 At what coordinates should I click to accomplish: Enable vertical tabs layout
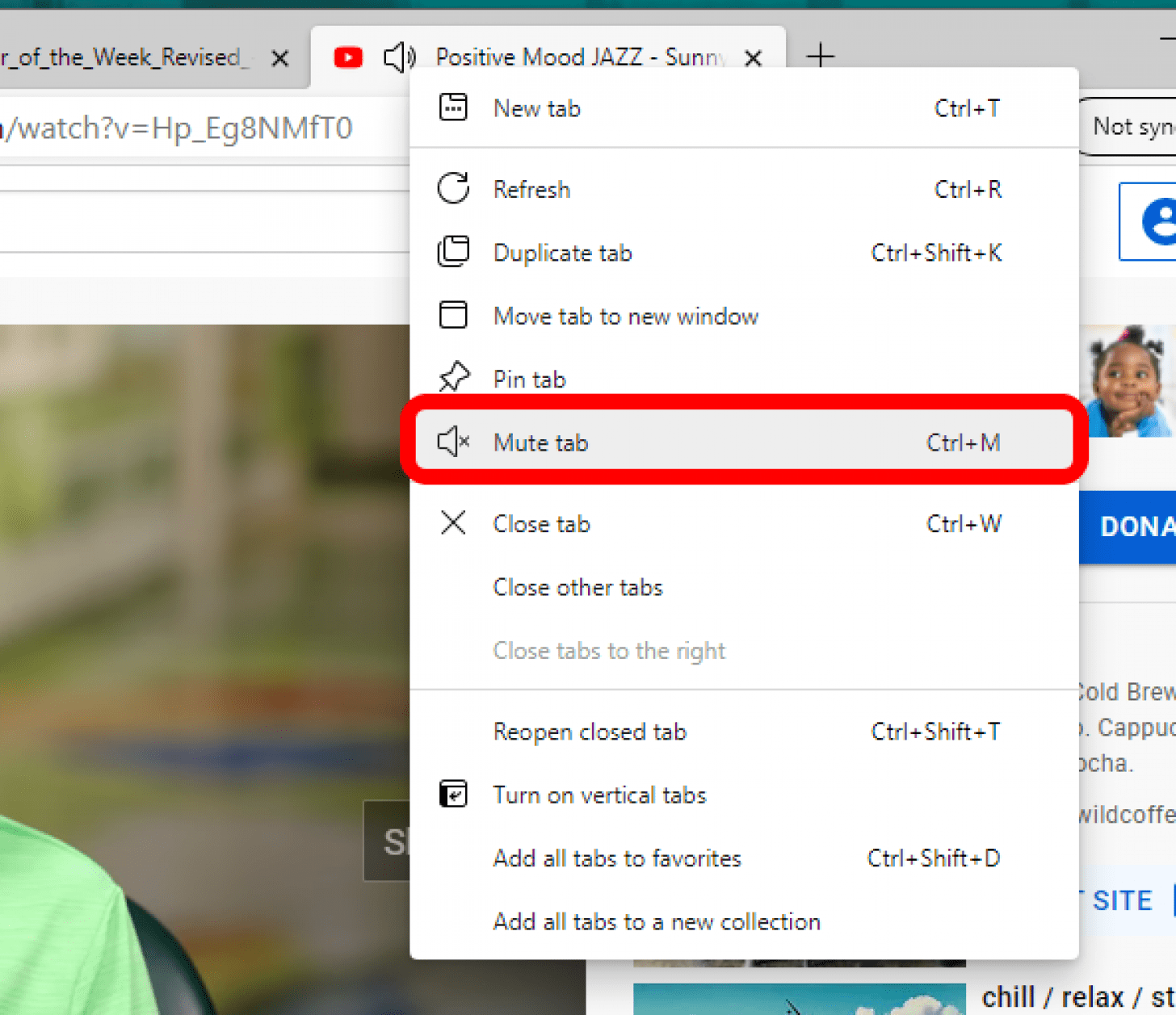click(599, 795)
